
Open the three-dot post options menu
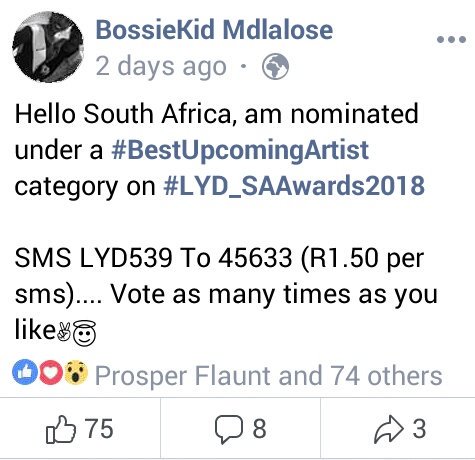[451, 40]
